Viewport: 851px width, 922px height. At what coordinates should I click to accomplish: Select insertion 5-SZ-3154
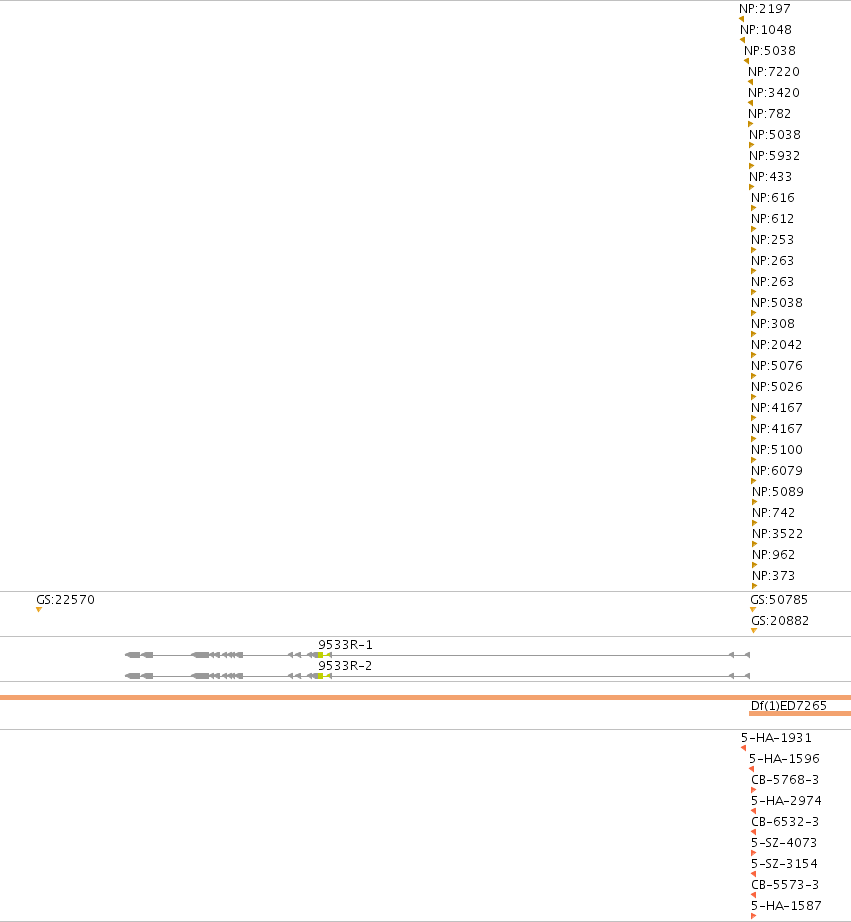(785, 864)
